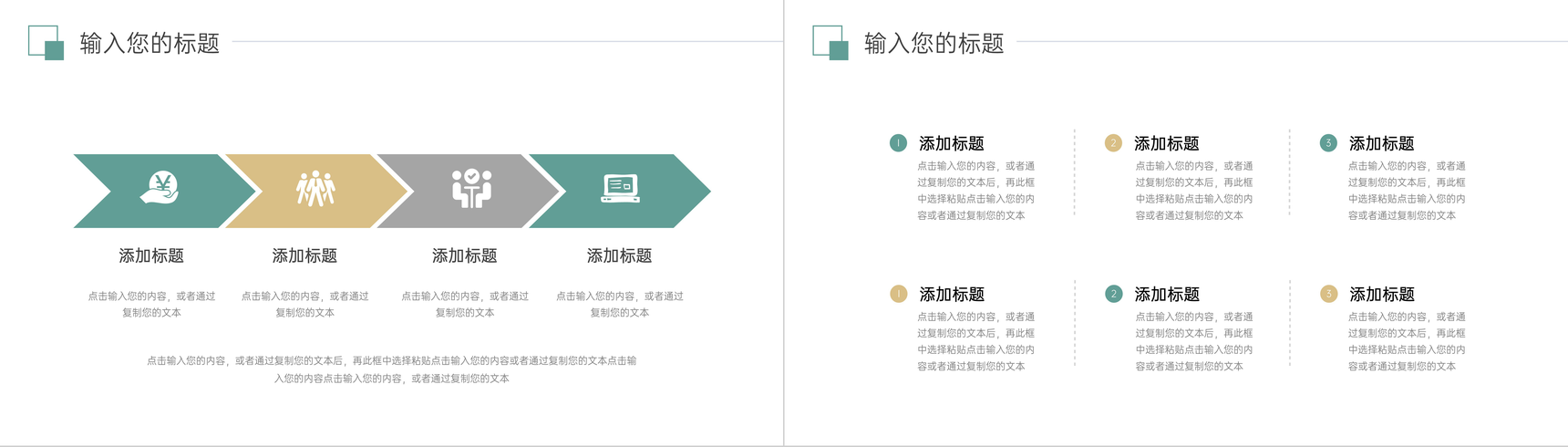Select body paragraph under green badge 2 title
Screen dimensions: 1568x447
click(1194, 341)
